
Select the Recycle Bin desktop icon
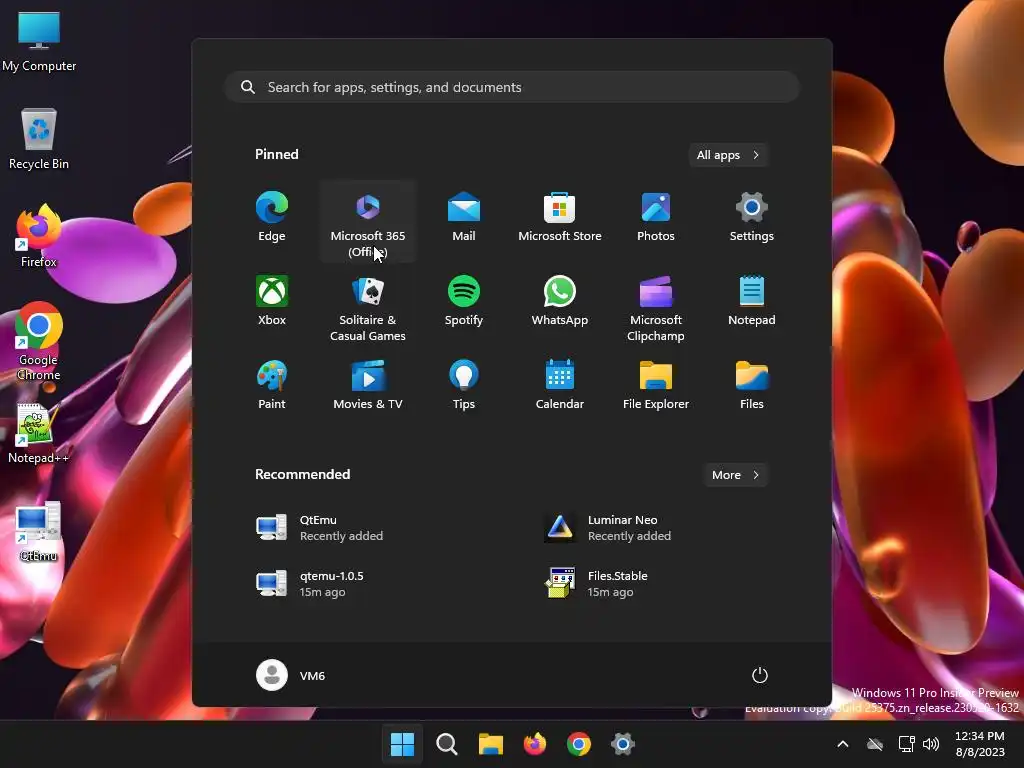click(39, 139)
